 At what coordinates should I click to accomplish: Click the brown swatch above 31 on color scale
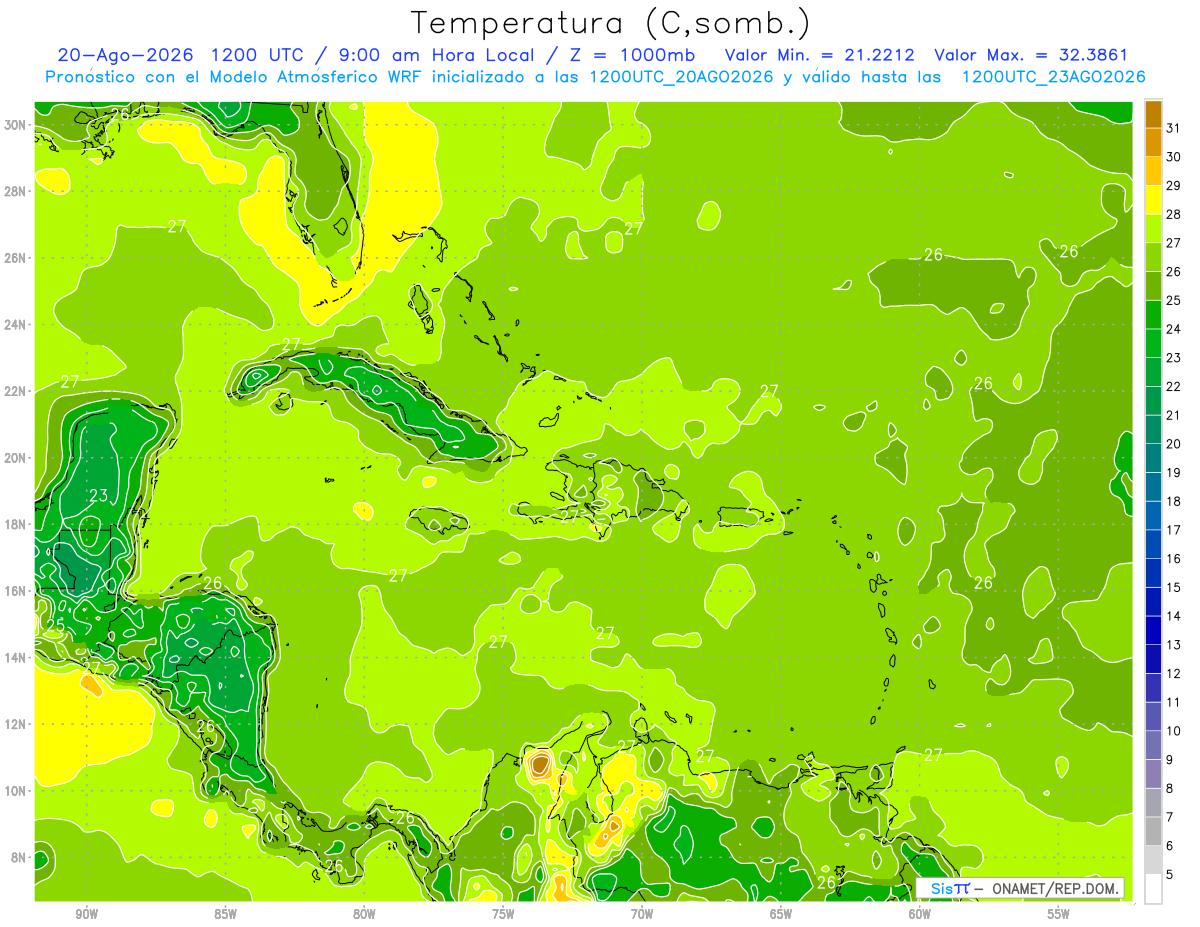tap(1153, 113)
